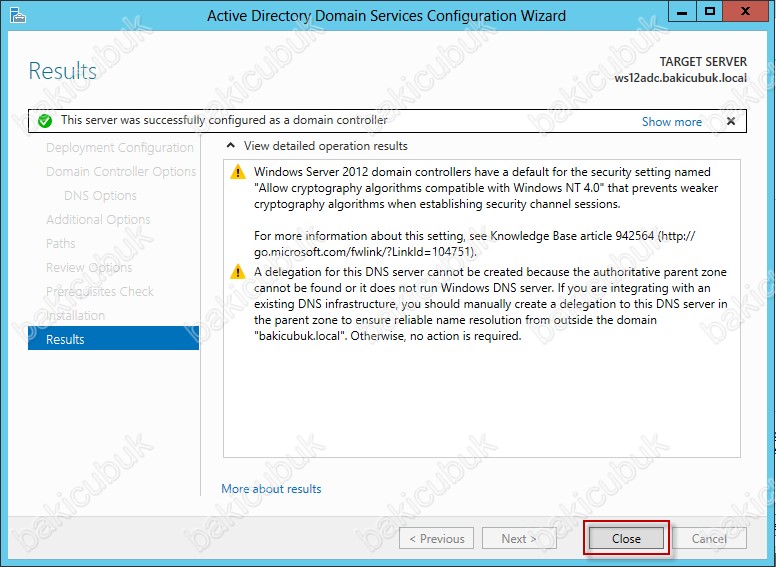Click the green success checkmark icon
This screenshot has width=776, height=567.
45,121
